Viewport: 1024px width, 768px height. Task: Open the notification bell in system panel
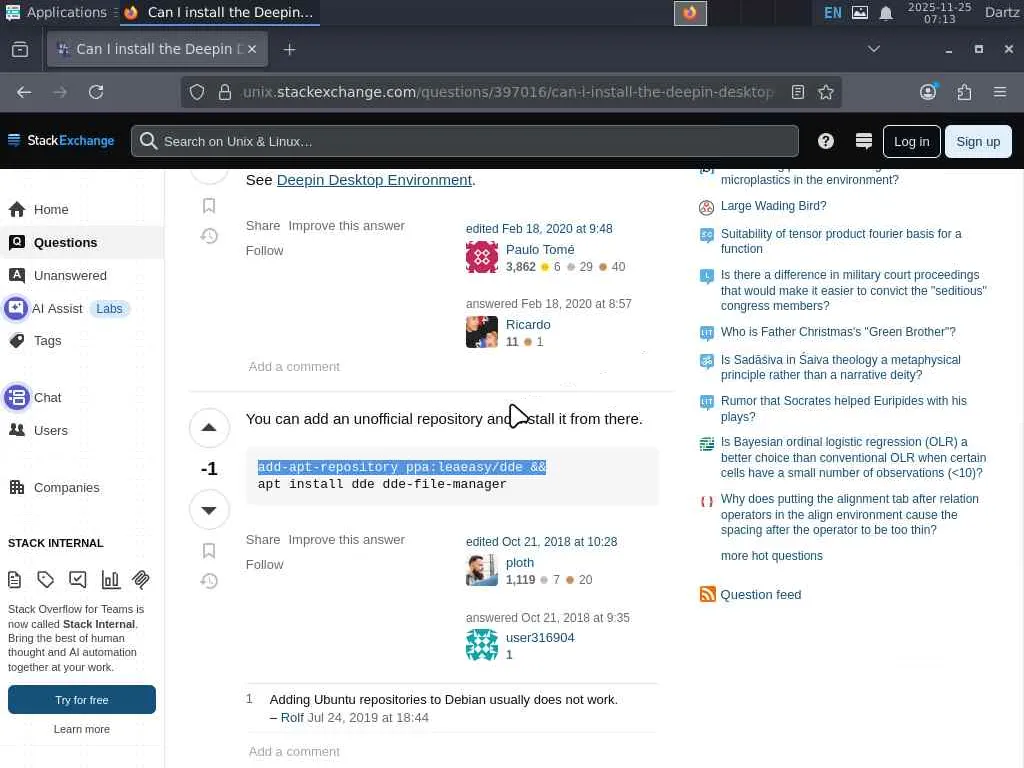[x=886, y=13]
